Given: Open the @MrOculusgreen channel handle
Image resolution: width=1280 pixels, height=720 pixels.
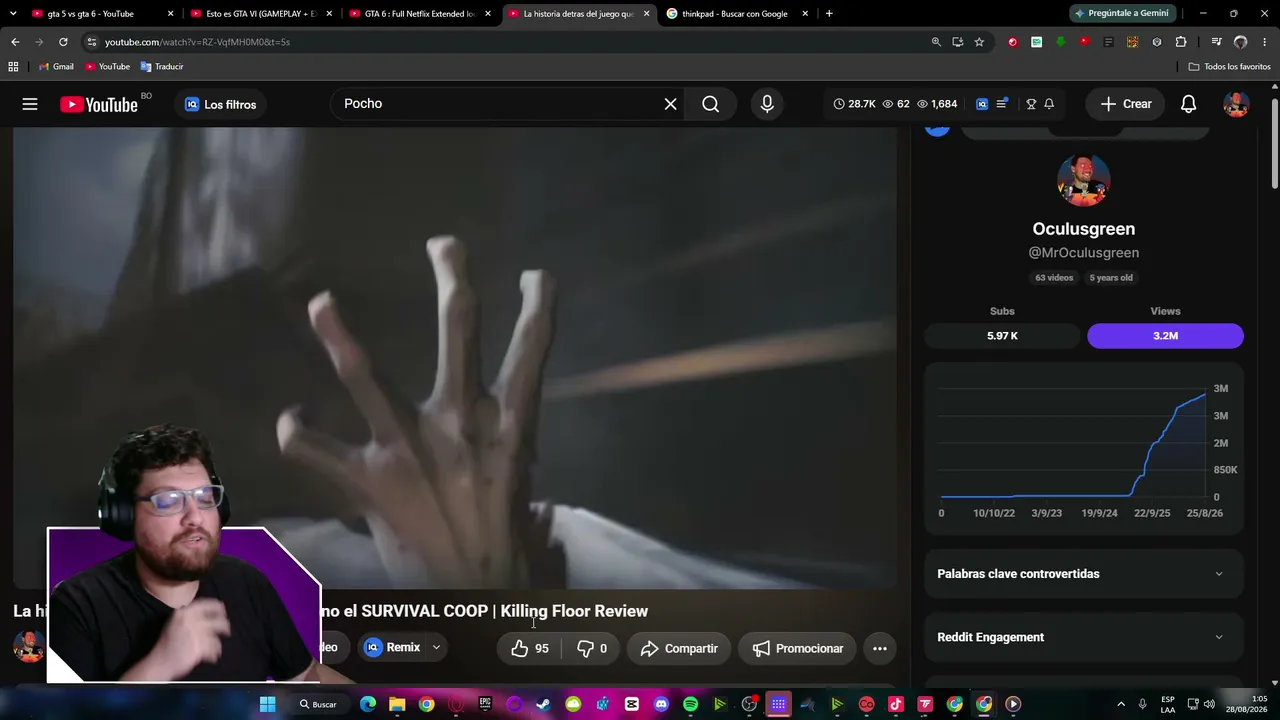Looking at the screenshot, I should pos(1084,253).
